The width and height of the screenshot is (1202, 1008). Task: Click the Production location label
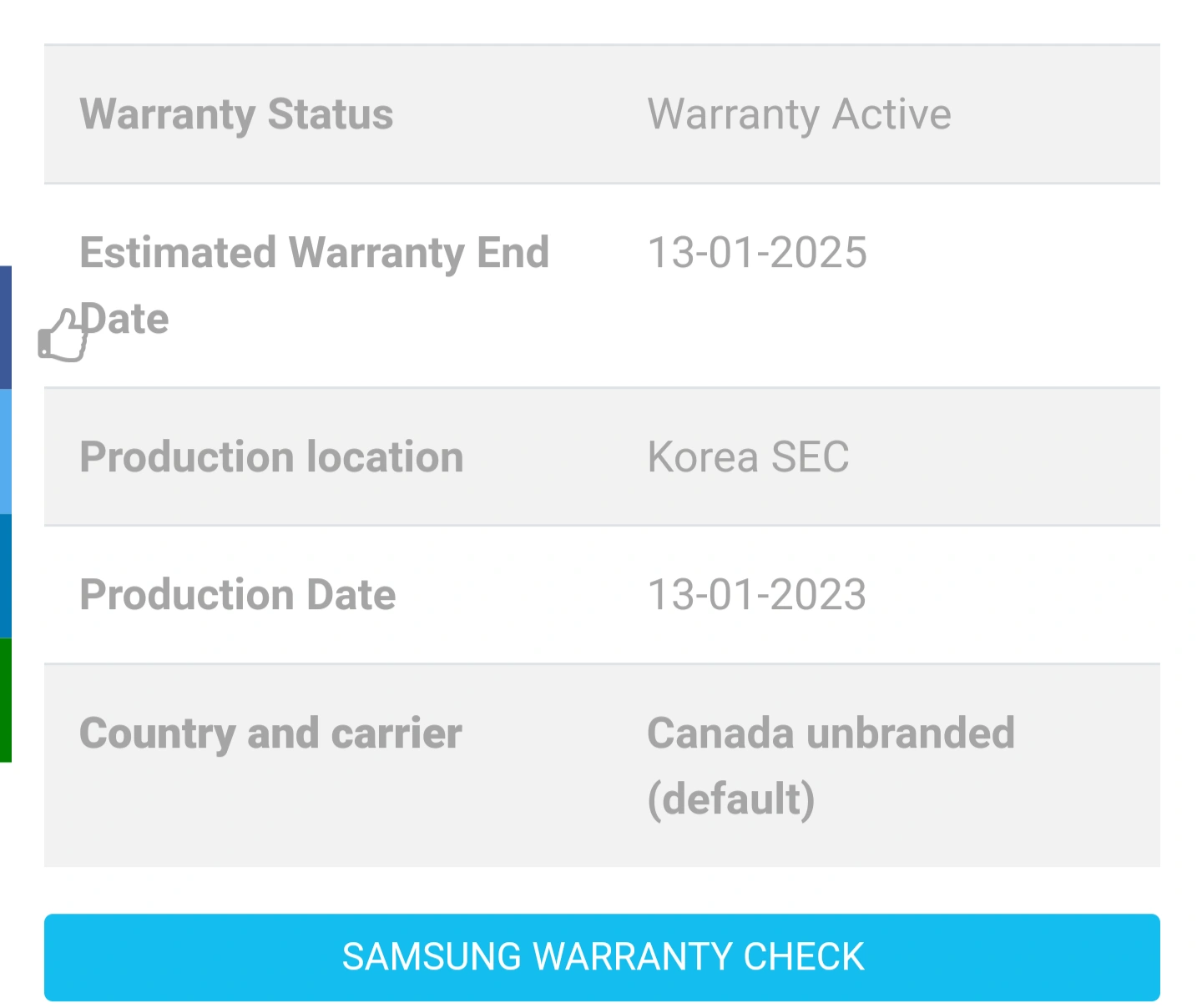point(271,457)
